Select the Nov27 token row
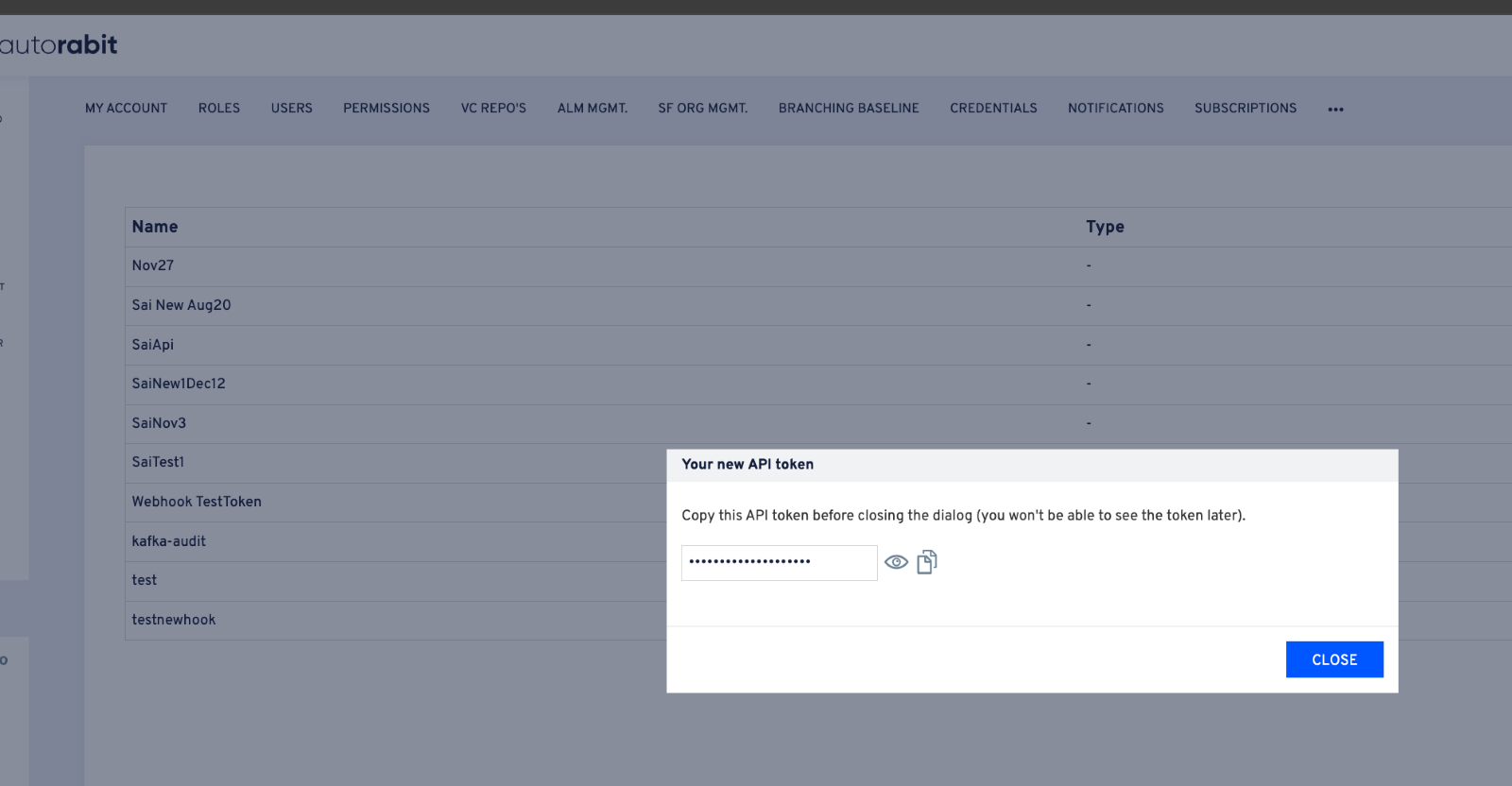Image resolution: width=1512 pixels, height=786 pixels. coord(153,265)
